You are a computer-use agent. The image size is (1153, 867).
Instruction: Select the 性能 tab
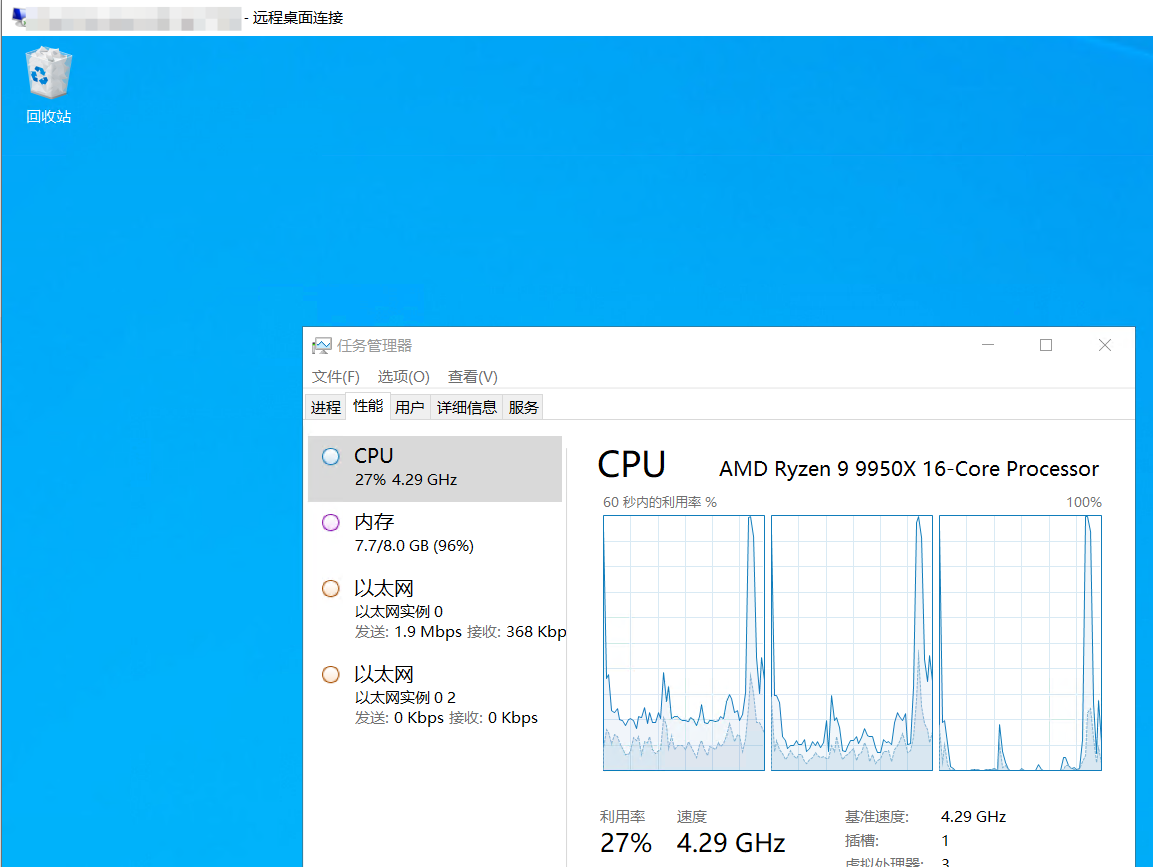click(368, 406)
